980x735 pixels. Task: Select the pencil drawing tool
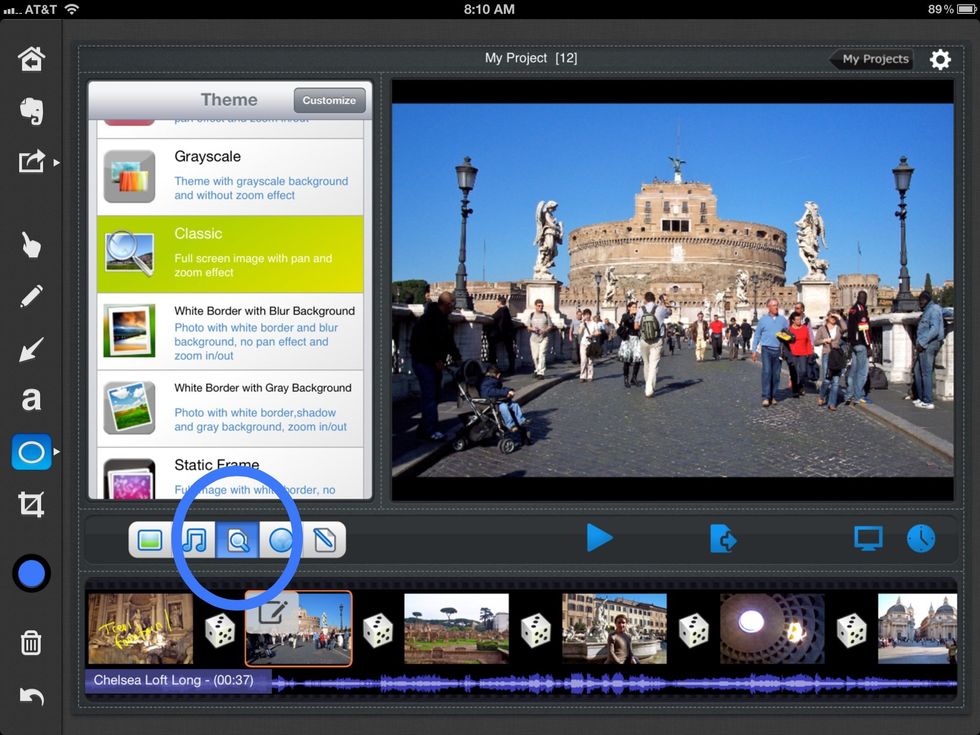(31, 297)
